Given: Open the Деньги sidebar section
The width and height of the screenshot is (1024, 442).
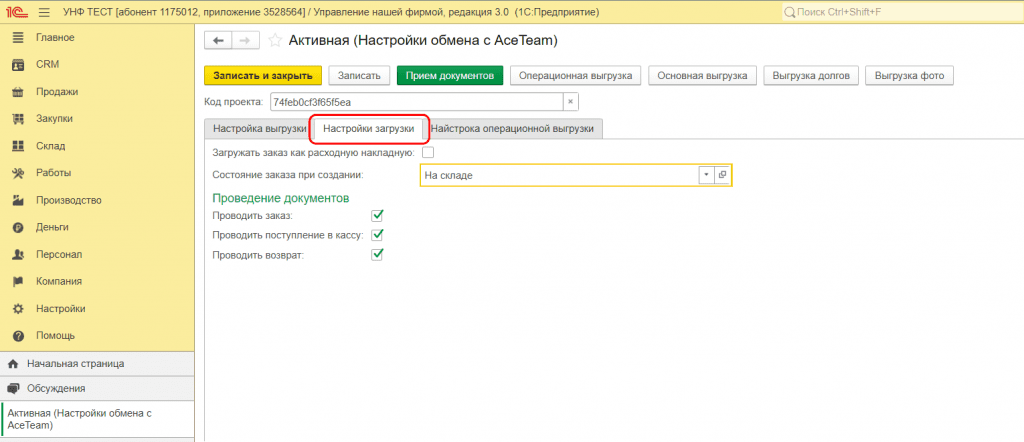Looking at the screenshot, I should pyautogui.click(x=52, y=227).
